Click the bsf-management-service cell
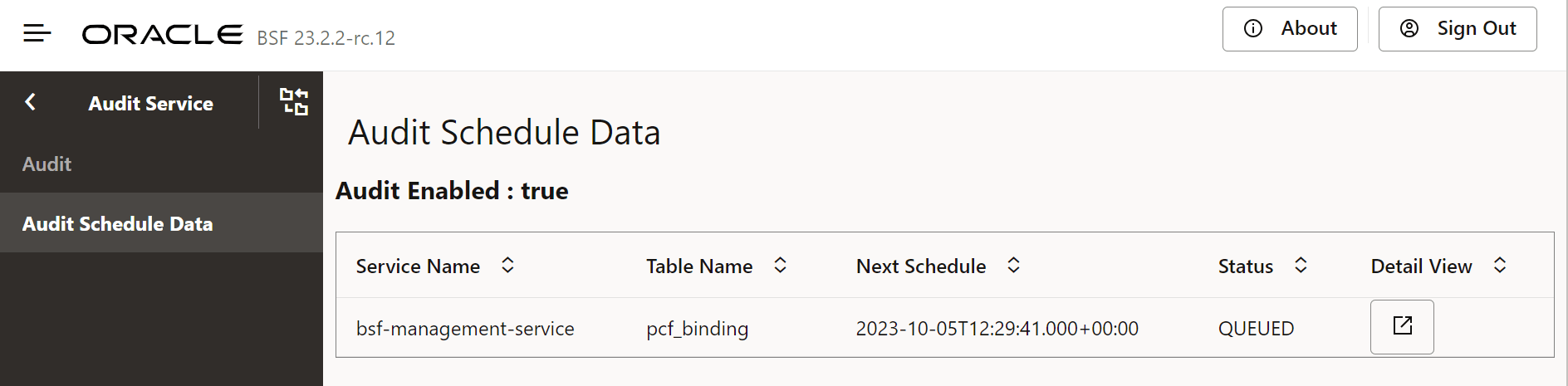Viewport: 1568px width, 386px height. tap(465, 329)
